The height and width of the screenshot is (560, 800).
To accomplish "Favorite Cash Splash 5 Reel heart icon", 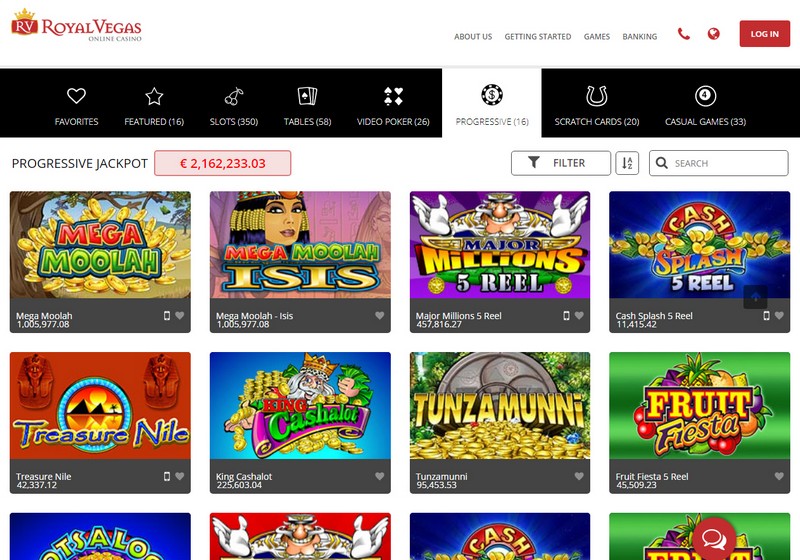I will [779, 316].
